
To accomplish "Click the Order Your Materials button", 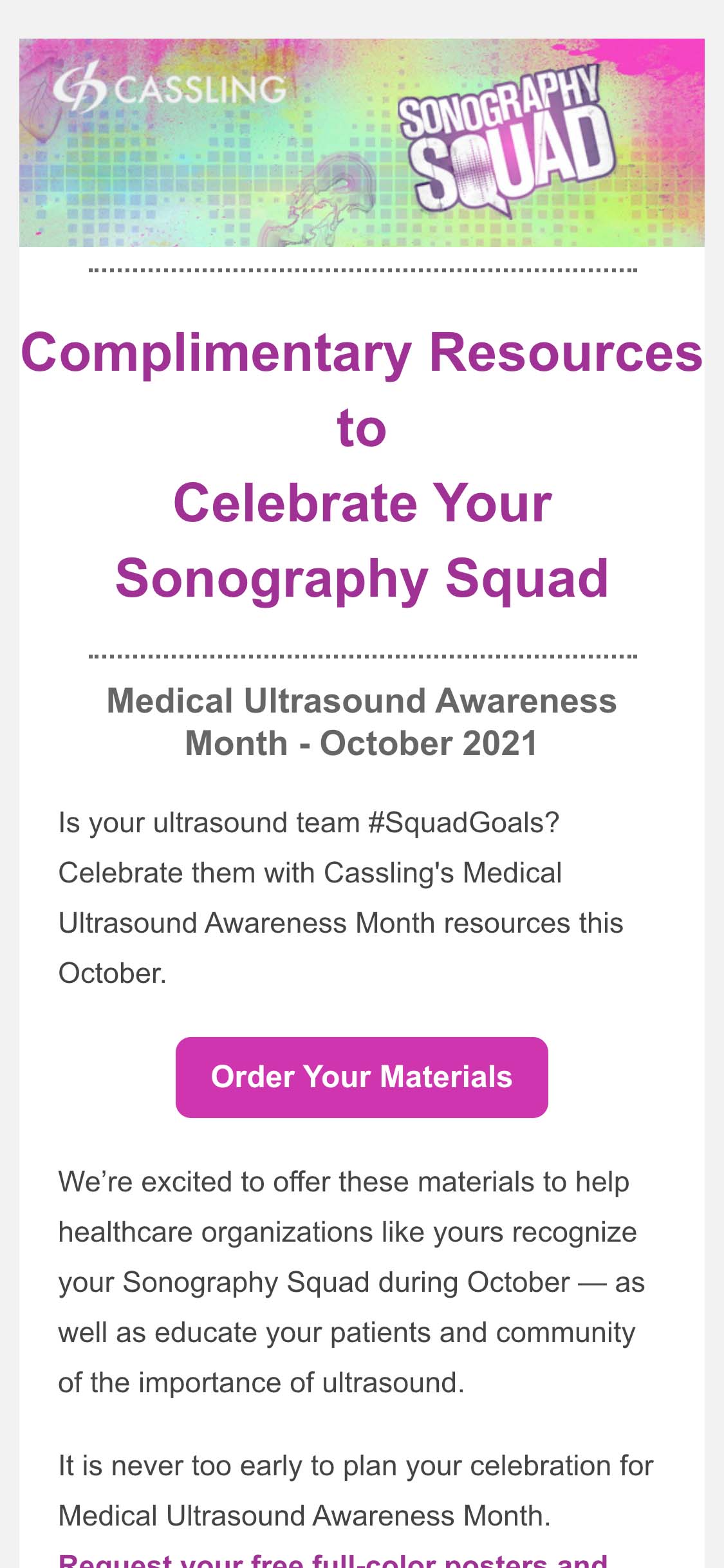I will tap(362, 1077).
